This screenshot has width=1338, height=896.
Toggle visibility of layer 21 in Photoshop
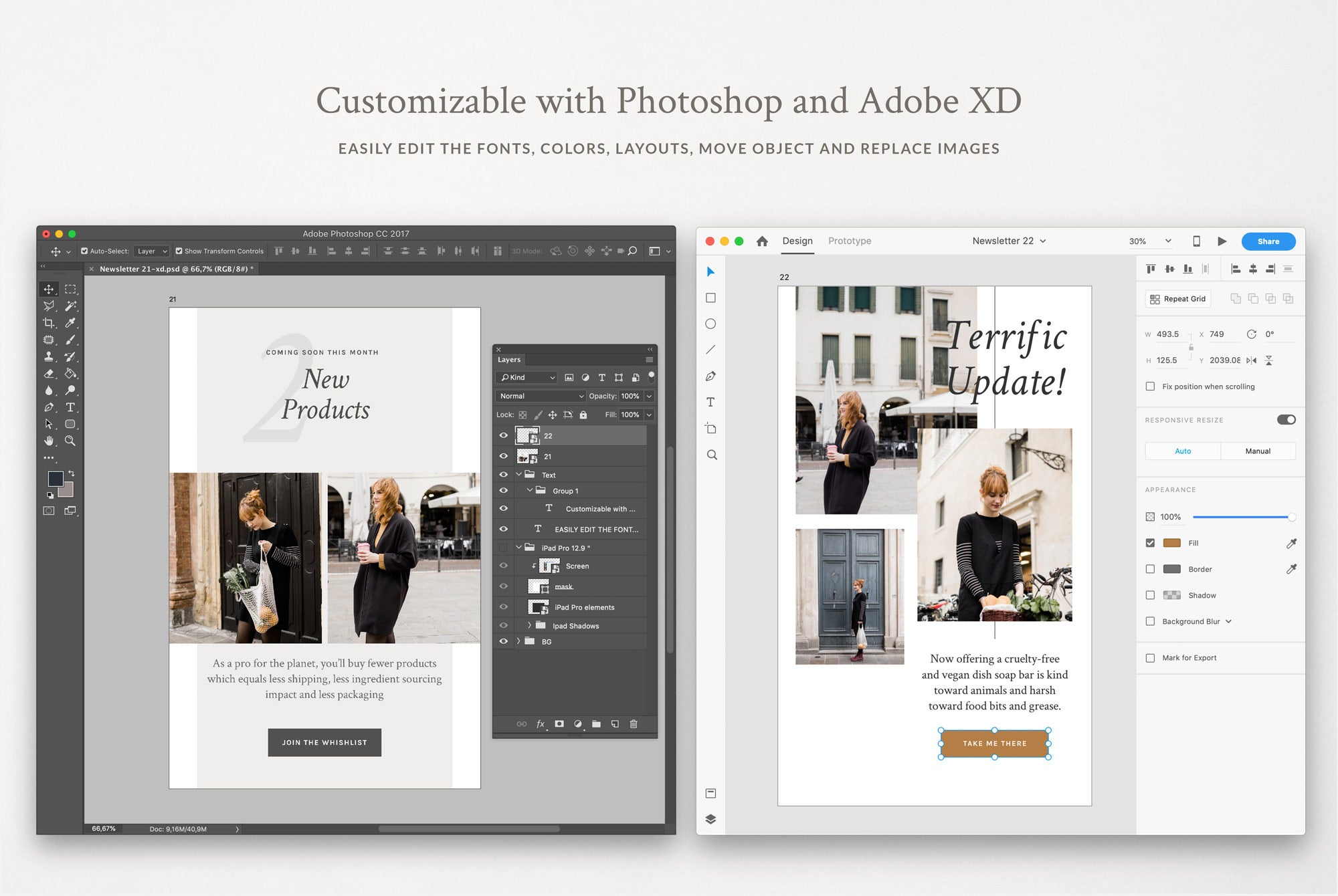tap(504, 456)
